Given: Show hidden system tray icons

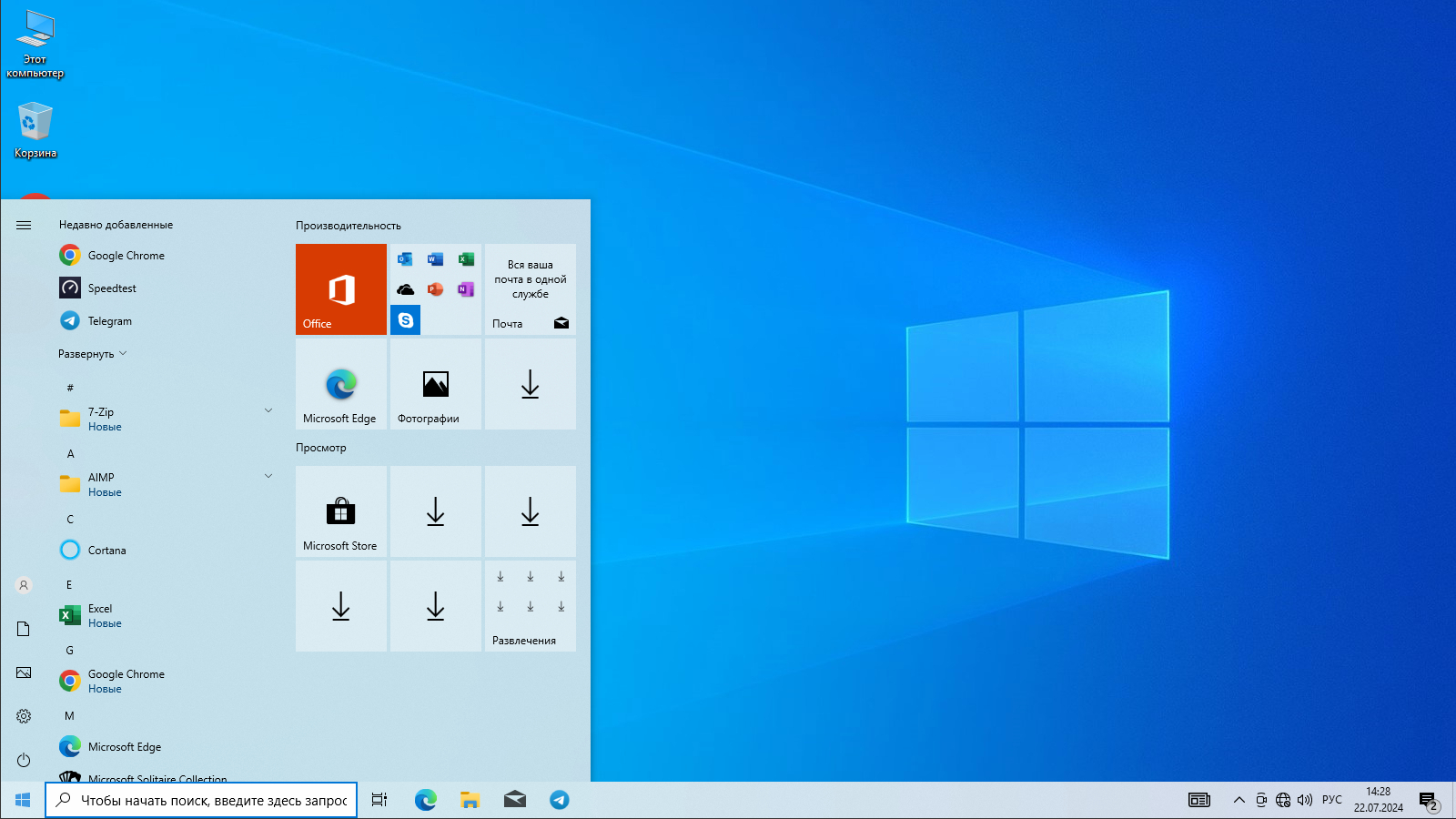Looking at the screenshot, I should pyautogui.click(x=1239, y=800).
